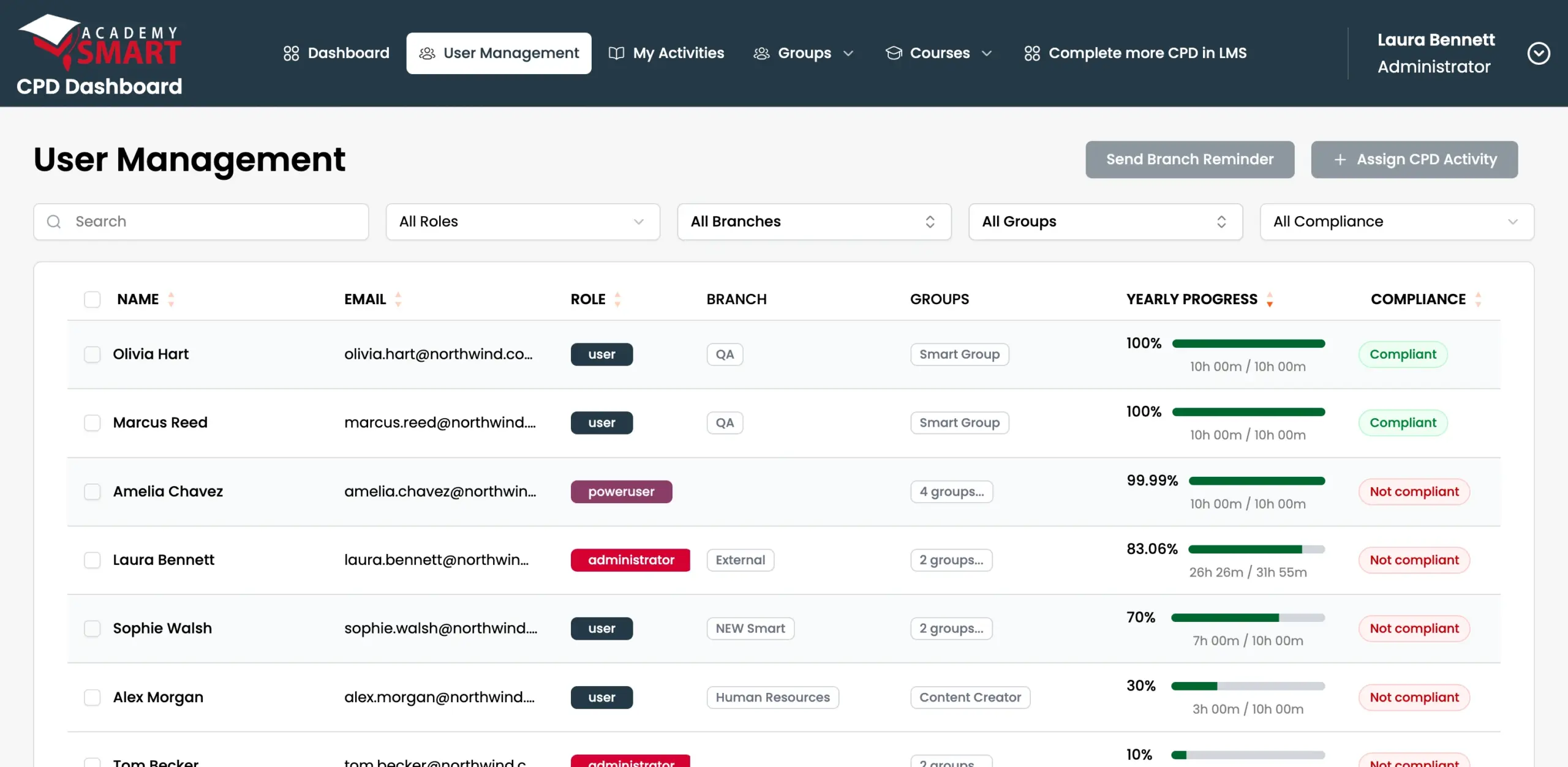Click the Academy Smart logo
This screenshot has height=767, width=1568.
coord(100,42)
